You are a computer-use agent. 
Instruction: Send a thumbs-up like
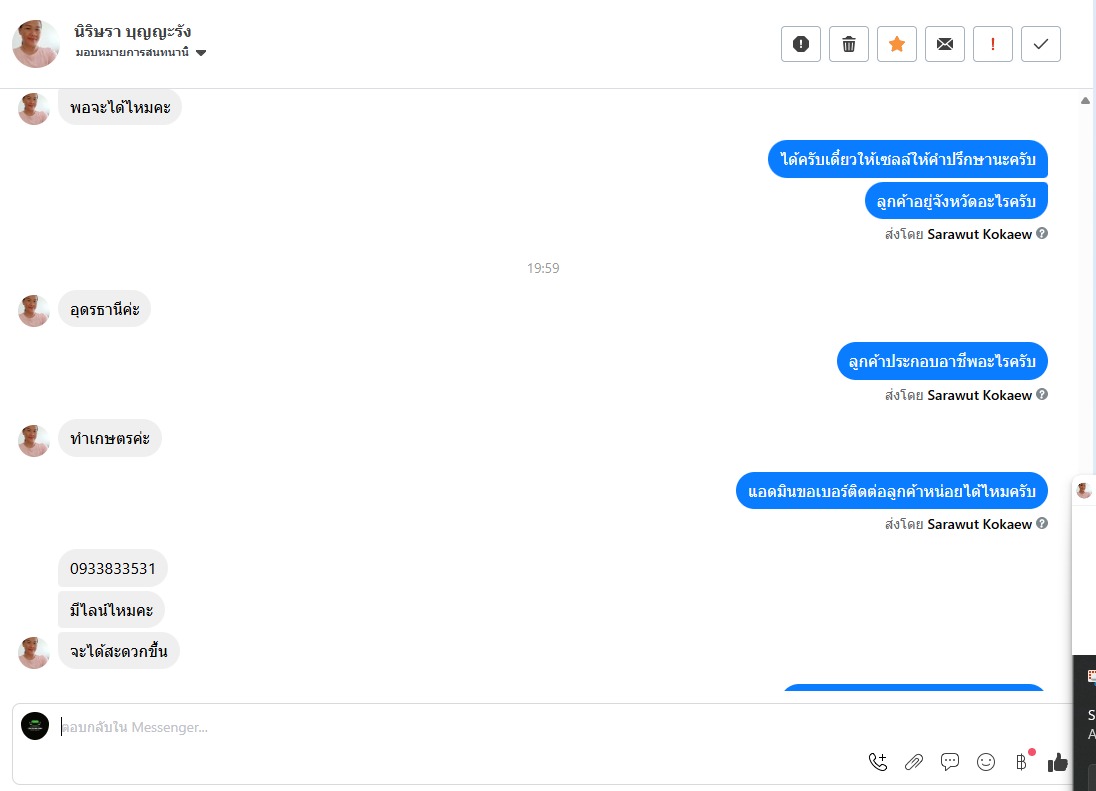1058,762
